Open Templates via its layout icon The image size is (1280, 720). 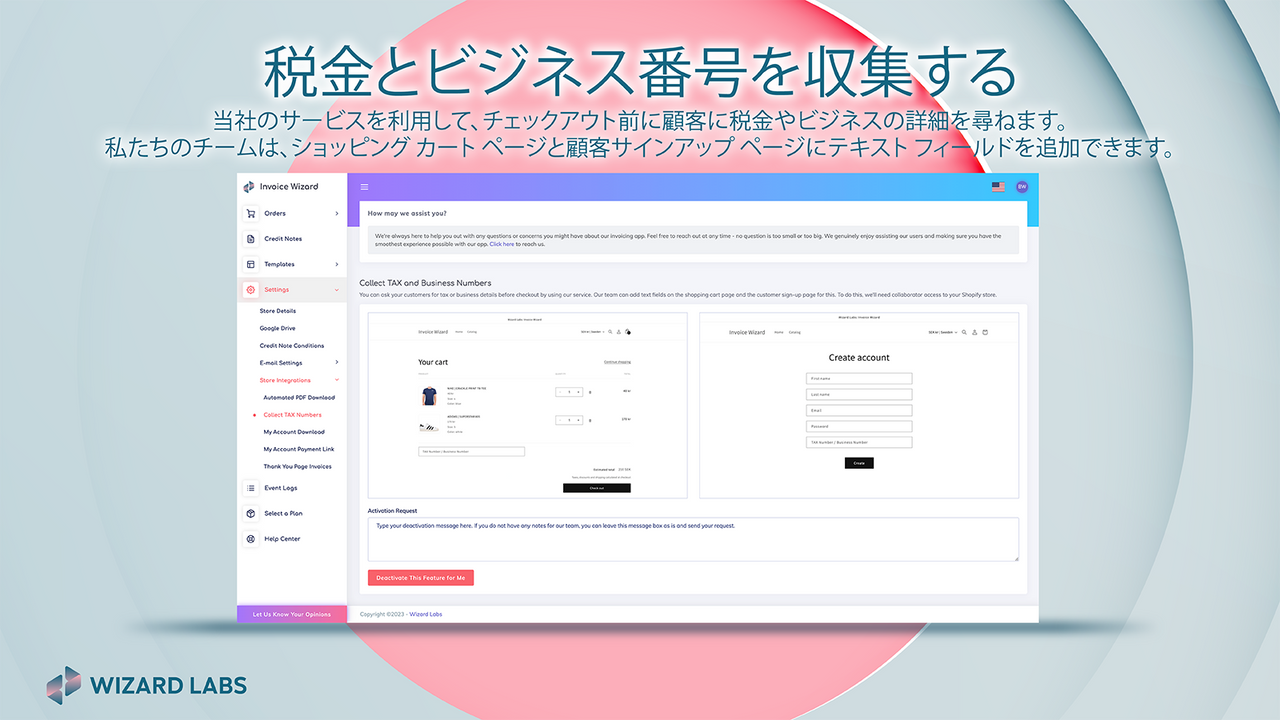[250, 264]
